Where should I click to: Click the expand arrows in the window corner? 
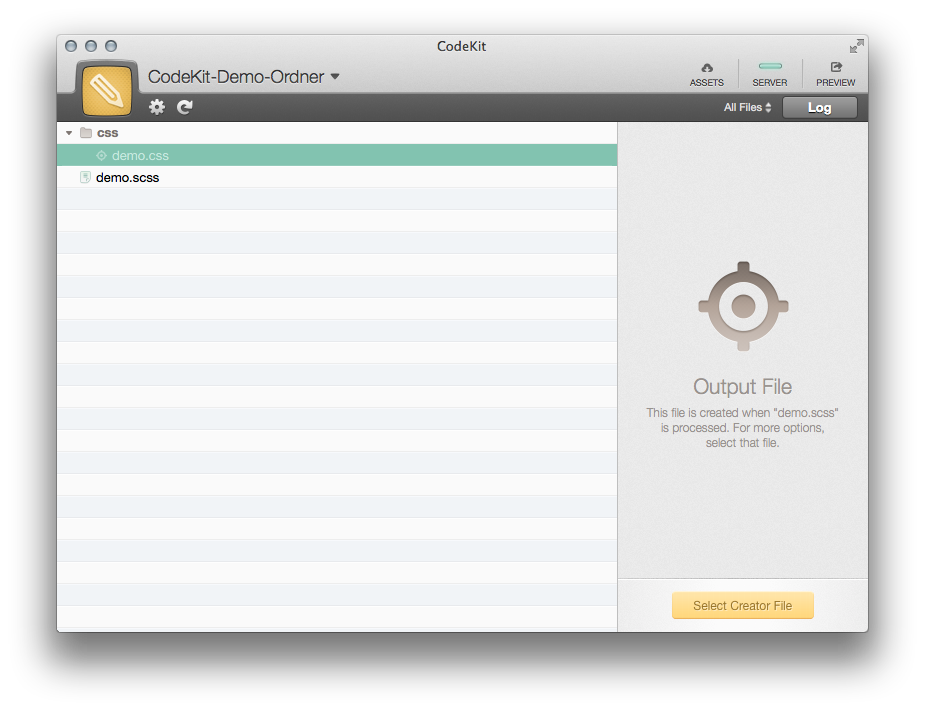tap(856, 45)
